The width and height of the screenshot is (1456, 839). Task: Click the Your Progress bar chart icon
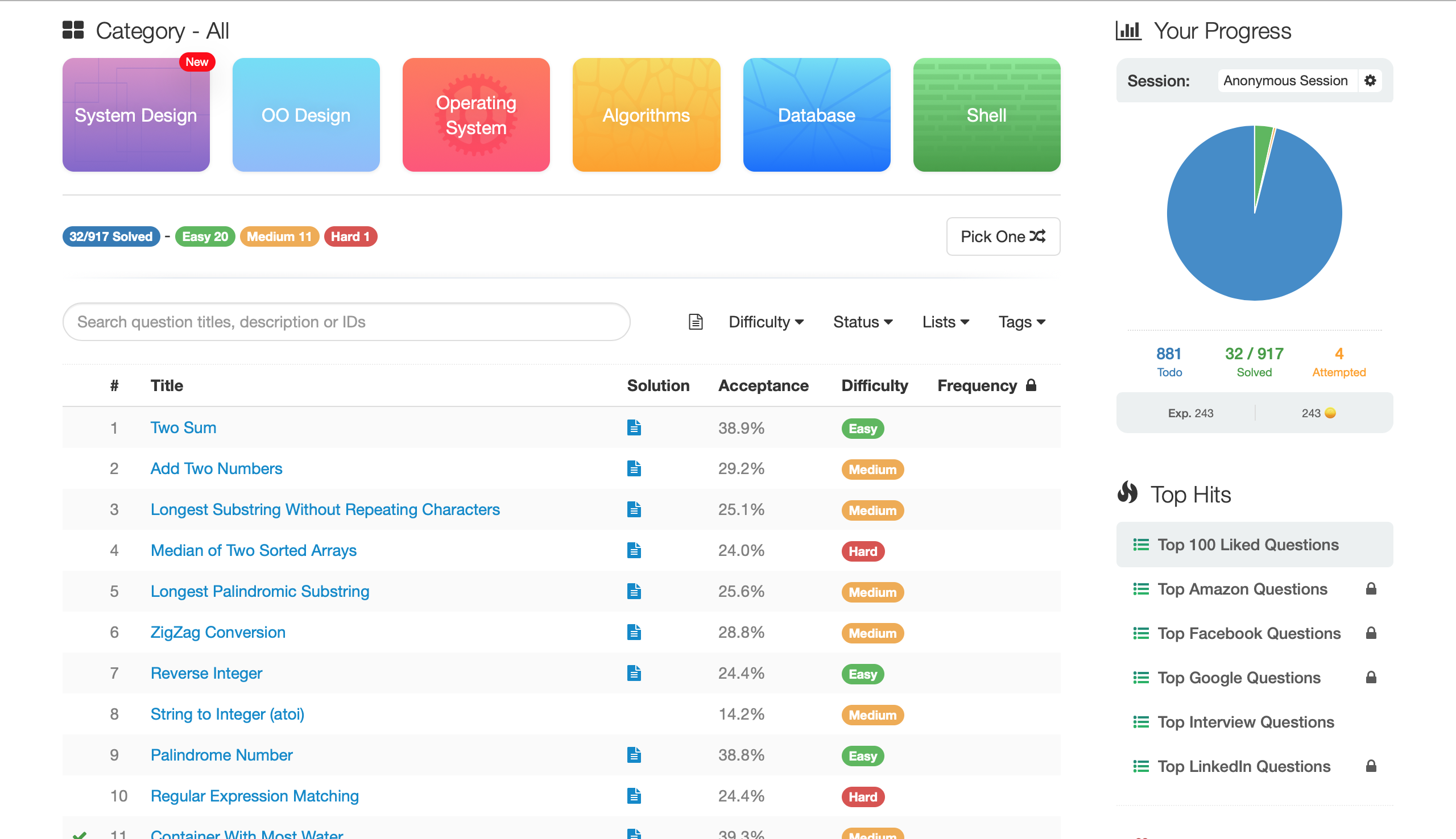(1128, 31)
